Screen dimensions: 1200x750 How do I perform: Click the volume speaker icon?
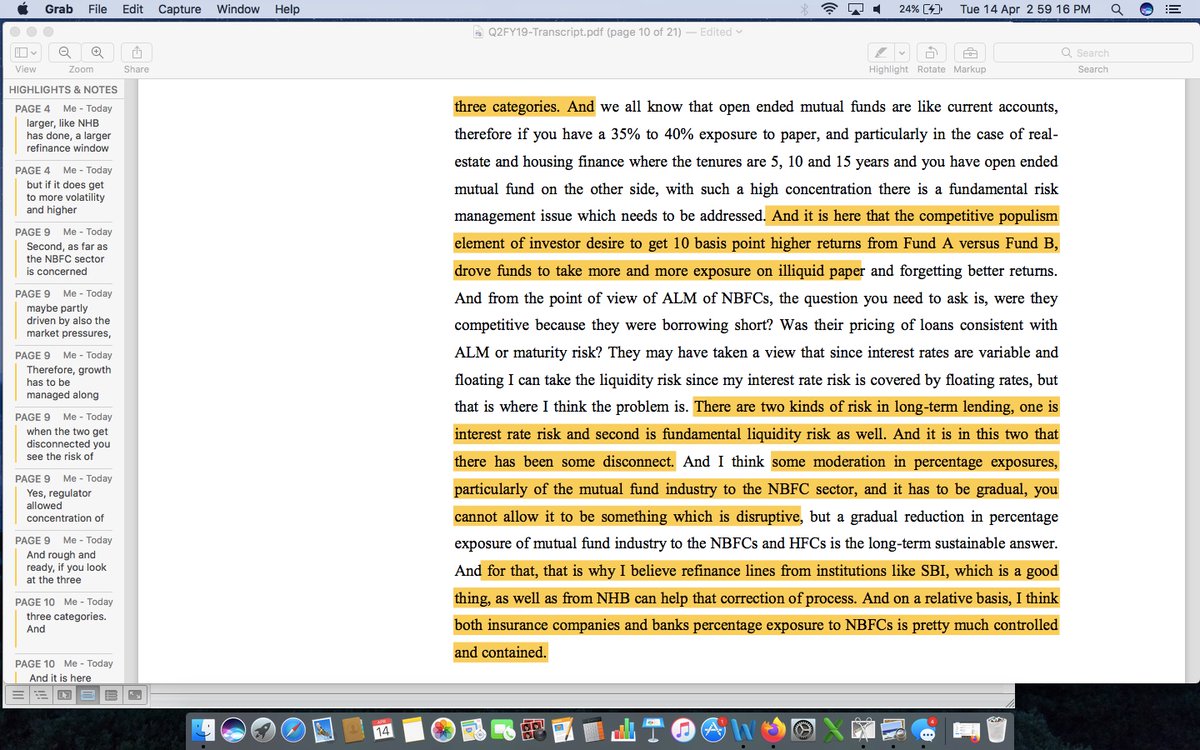tap(877, 9)
